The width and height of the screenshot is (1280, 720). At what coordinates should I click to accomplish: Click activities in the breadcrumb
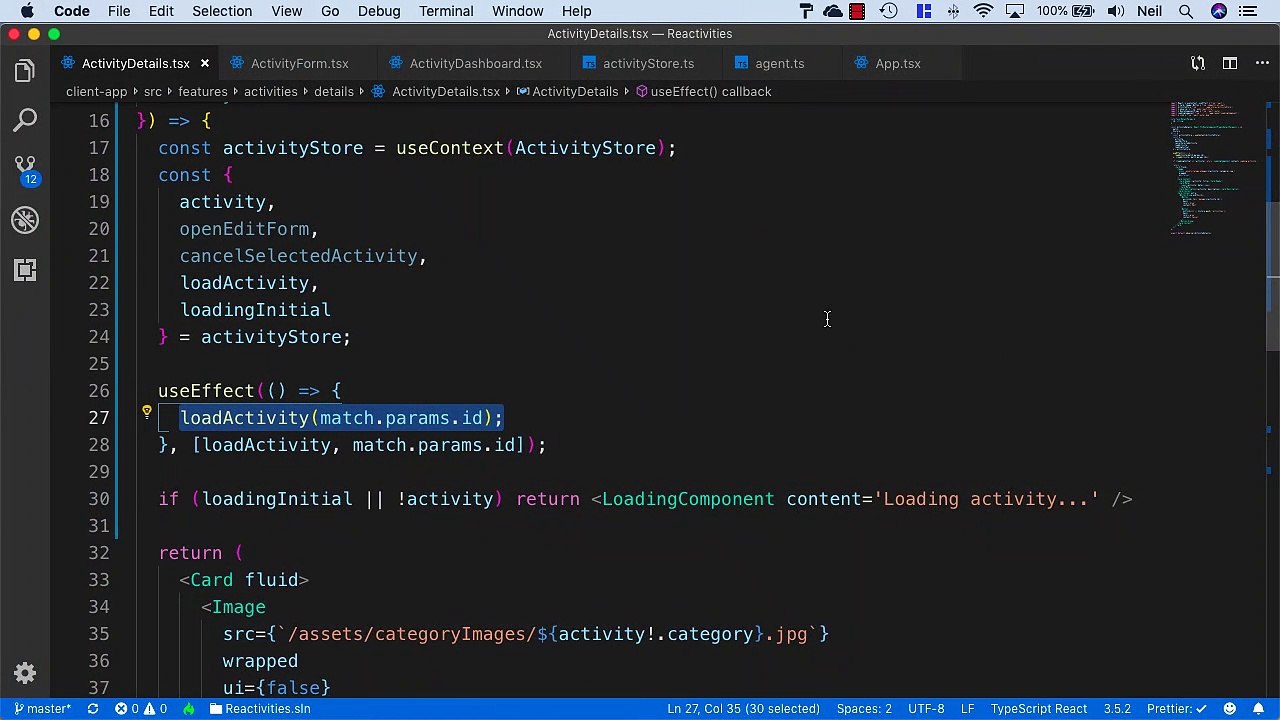coord(270,91)
